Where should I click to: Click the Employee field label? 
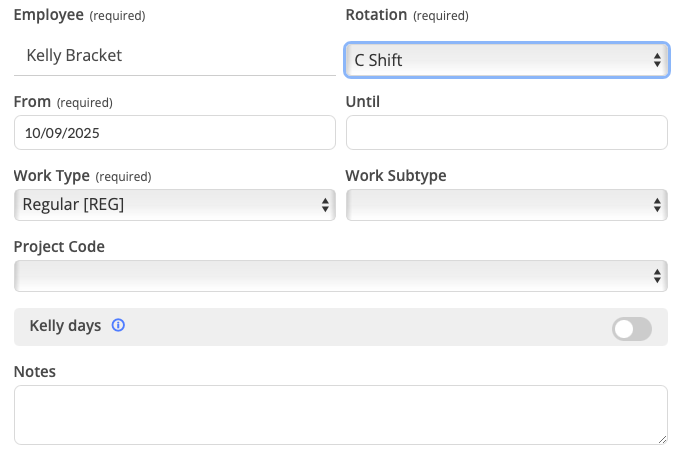coord(48,15)
